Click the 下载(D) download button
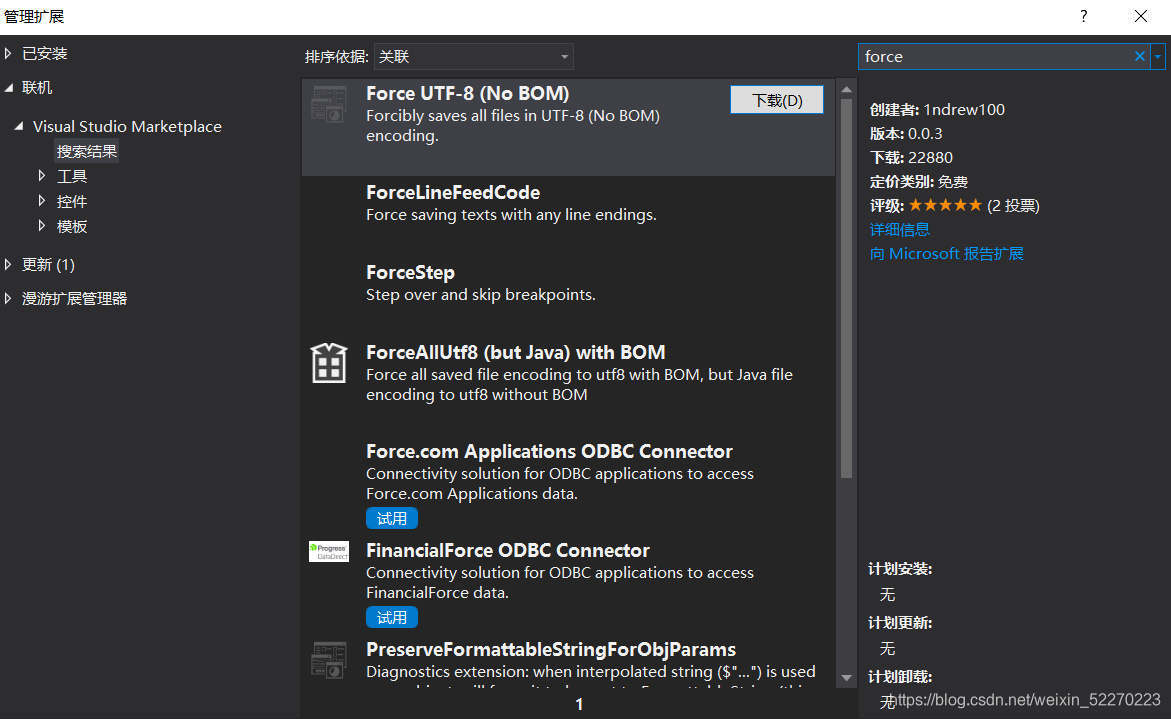Image resolution: width=1171 pixels, height=719 pixels. (x=777, y=100)
